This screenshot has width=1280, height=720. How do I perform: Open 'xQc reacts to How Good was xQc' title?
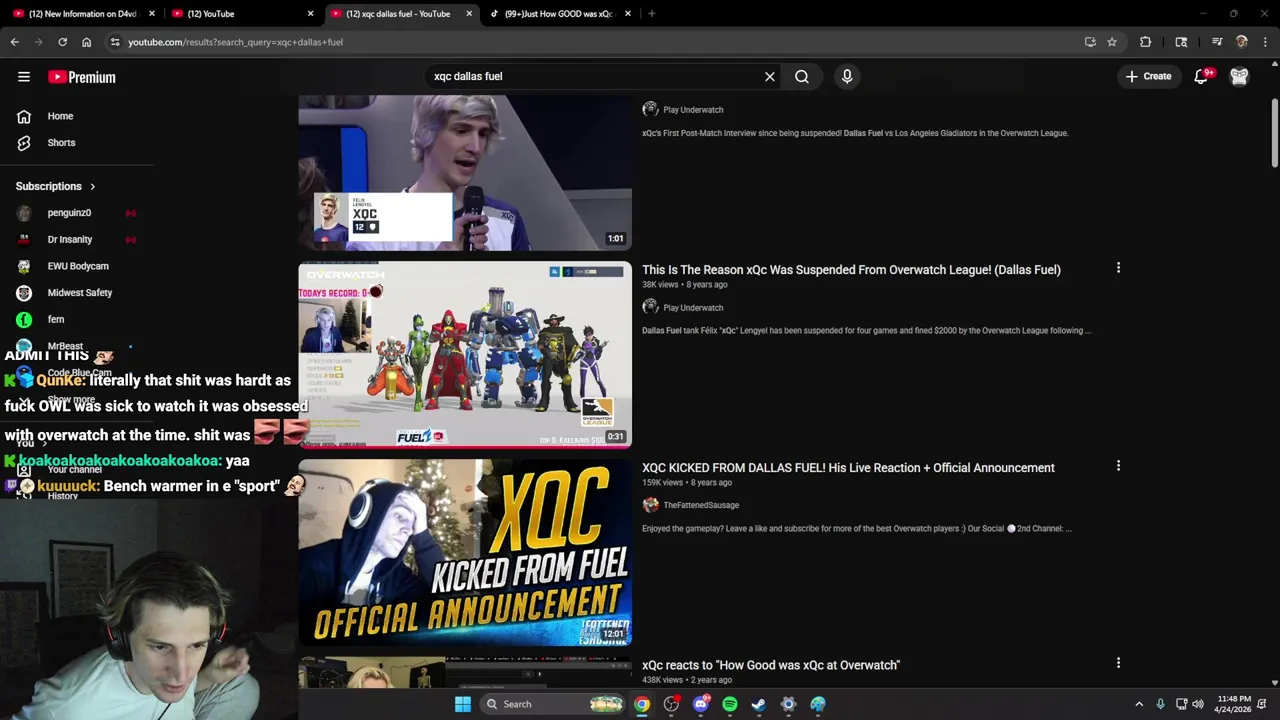point(771,665)
